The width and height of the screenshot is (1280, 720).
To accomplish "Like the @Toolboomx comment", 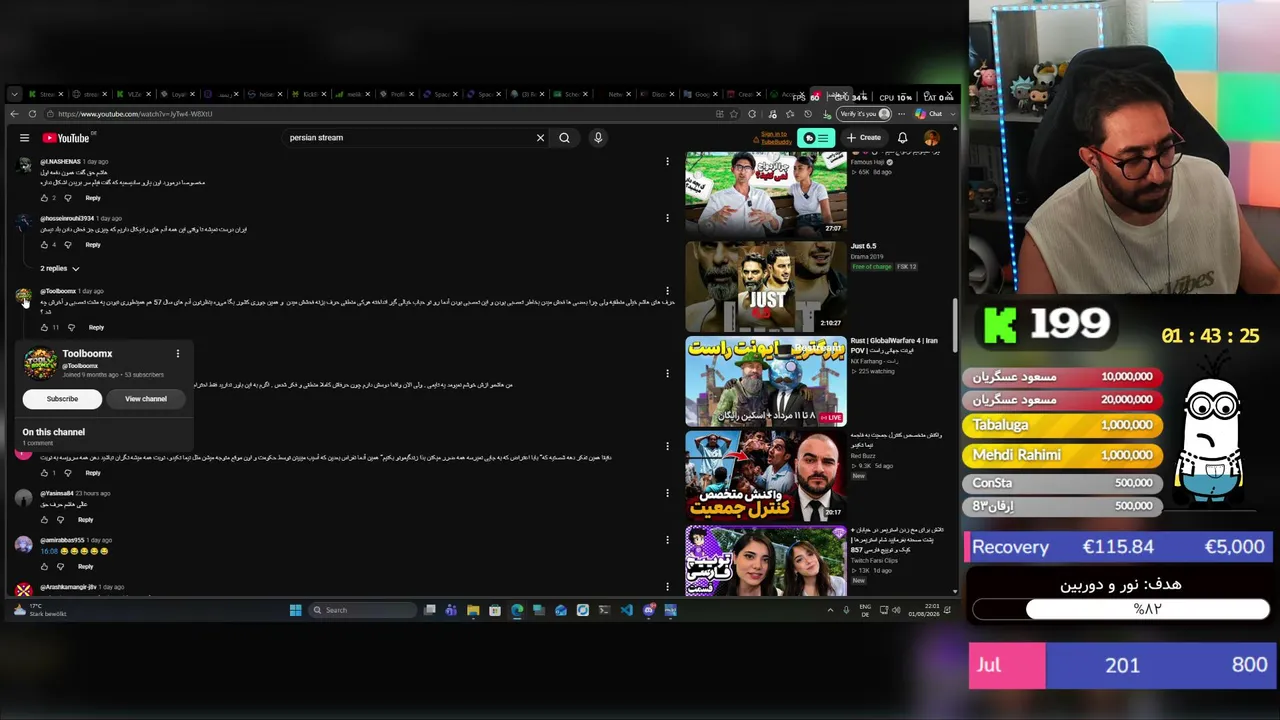I will pos(44,327).
